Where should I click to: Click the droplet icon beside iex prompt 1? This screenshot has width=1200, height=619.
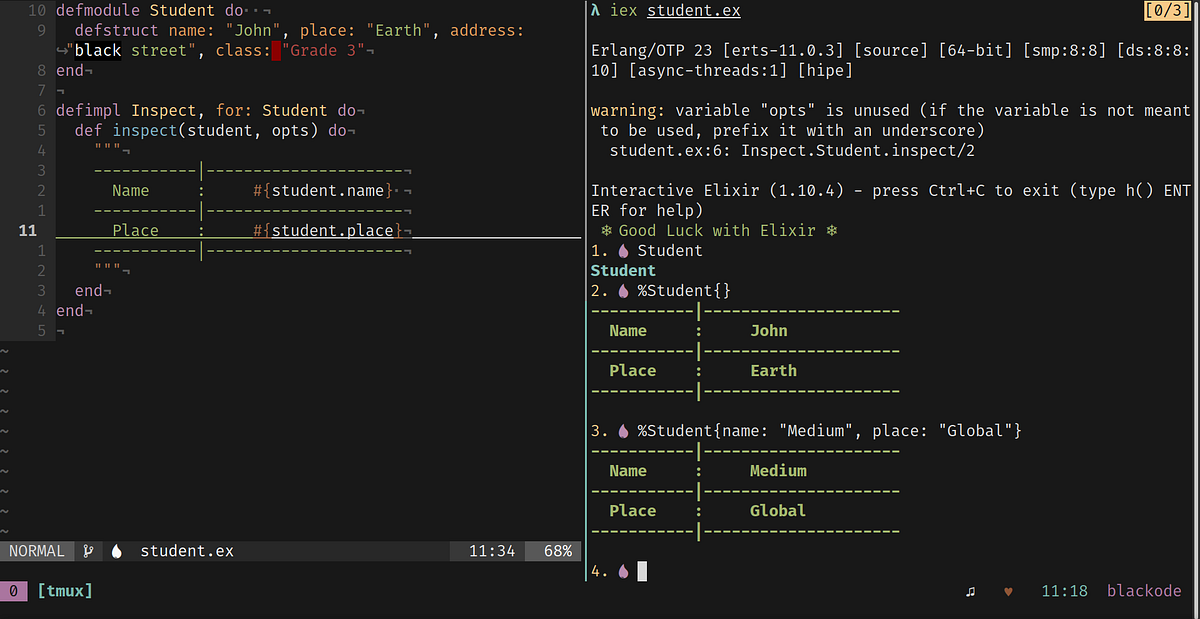pos(622,250)
